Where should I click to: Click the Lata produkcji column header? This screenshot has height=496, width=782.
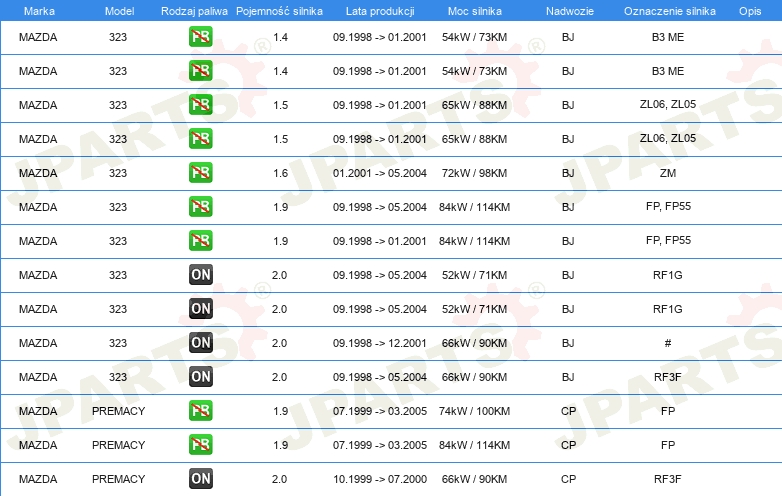tap(380, 11)
